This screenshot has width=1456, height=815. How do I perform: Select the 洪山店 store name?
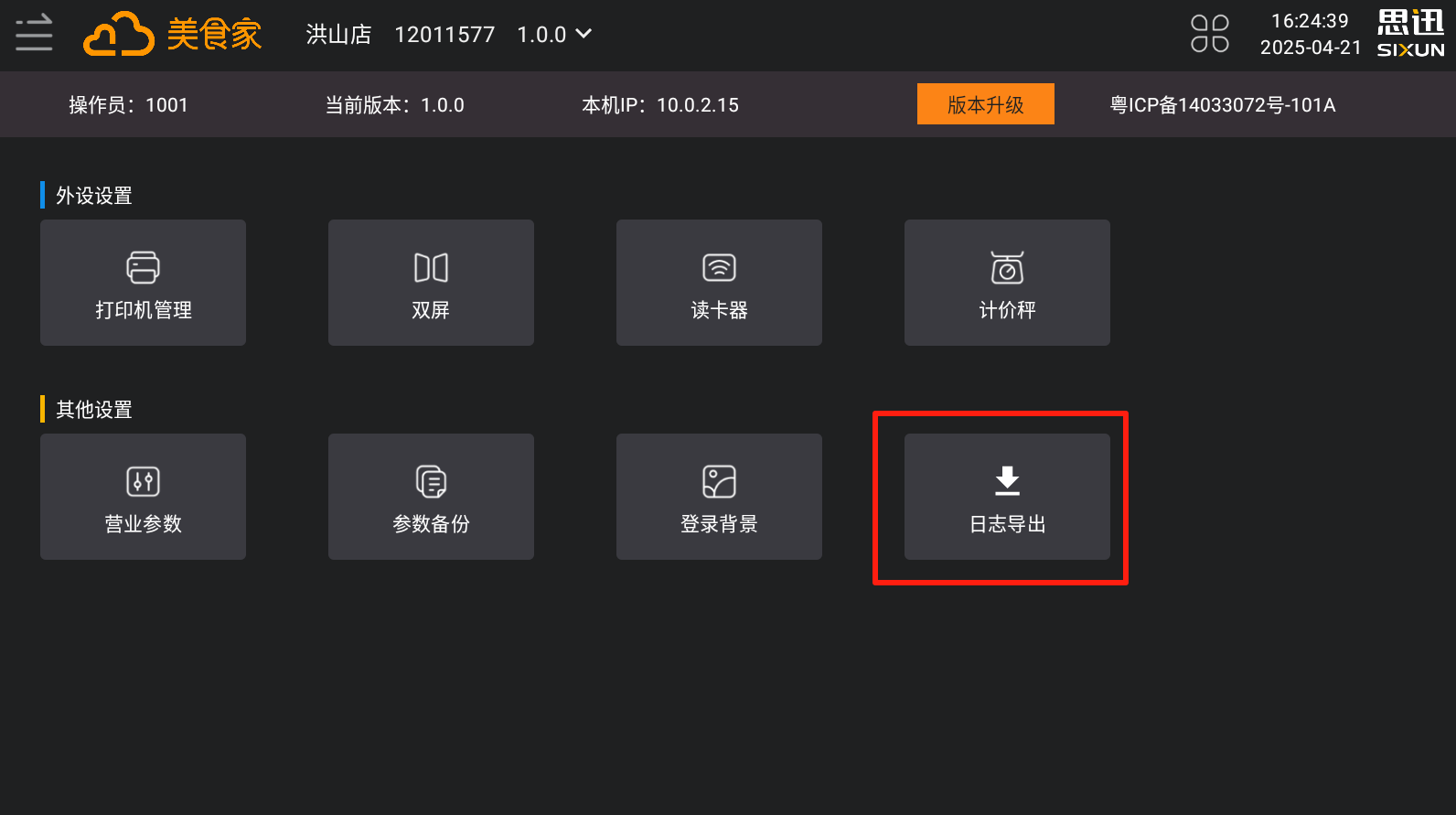point(338,35)
